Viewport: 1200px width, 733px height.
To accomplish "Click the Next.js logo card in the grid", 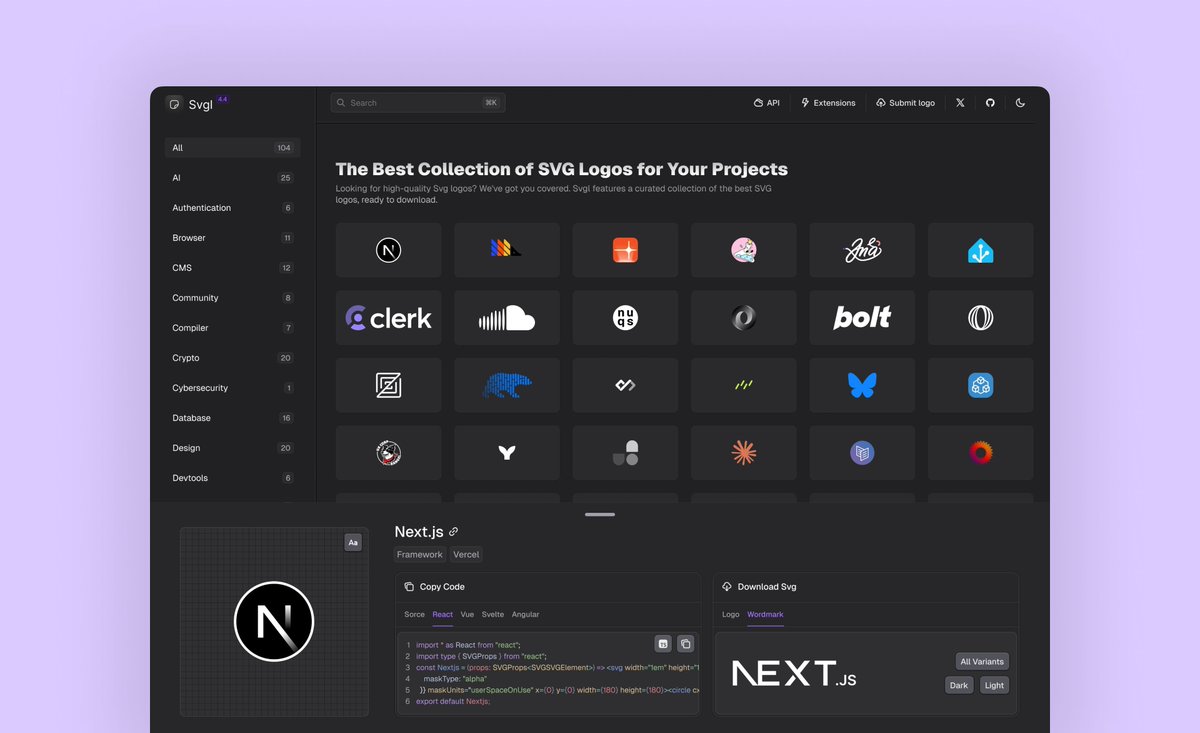I will (x=388, y=250).
